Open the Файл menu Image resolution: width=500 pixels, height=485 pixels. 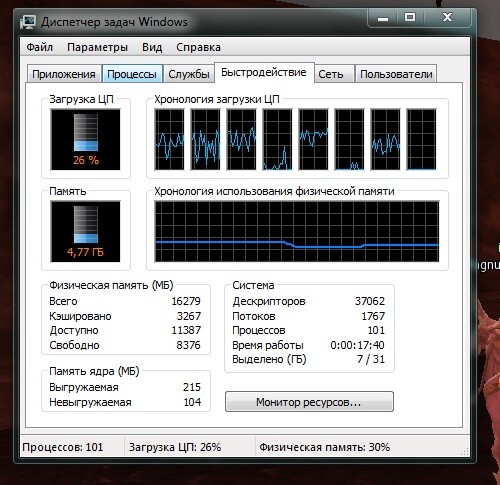(x=40, y=47)
